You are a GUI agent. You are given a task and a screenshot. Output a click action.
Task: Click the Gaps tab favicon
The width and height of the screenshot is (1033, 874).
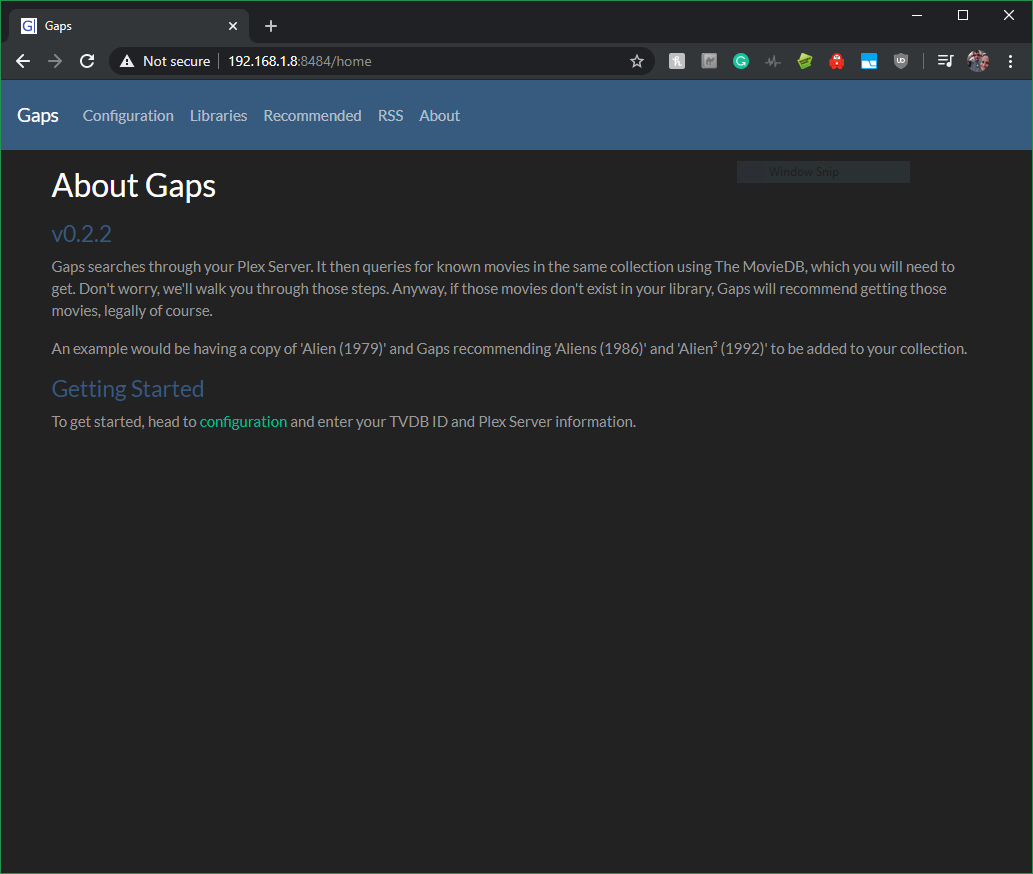[28, 26]
